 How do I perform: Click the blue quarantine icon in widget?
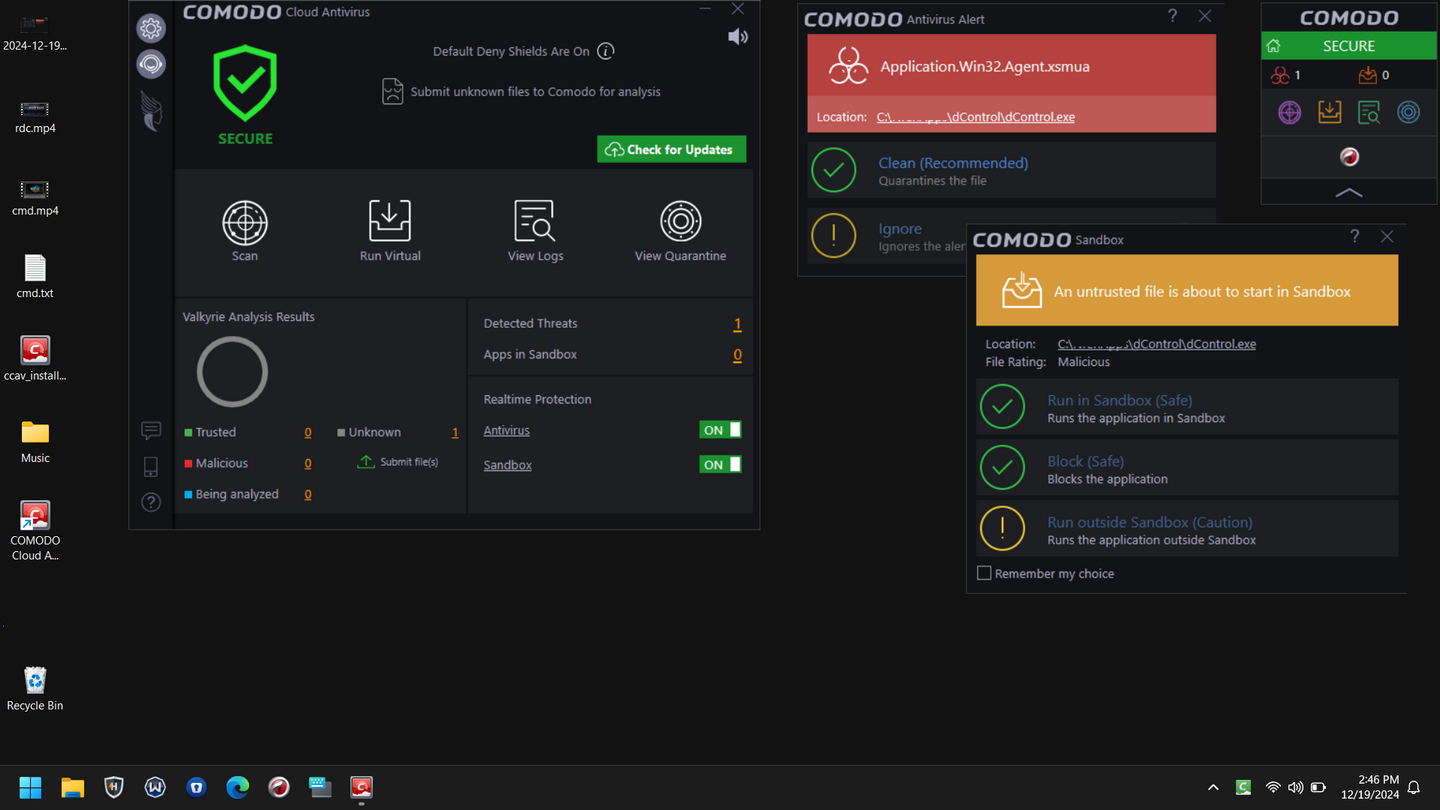pos(1408,112)
